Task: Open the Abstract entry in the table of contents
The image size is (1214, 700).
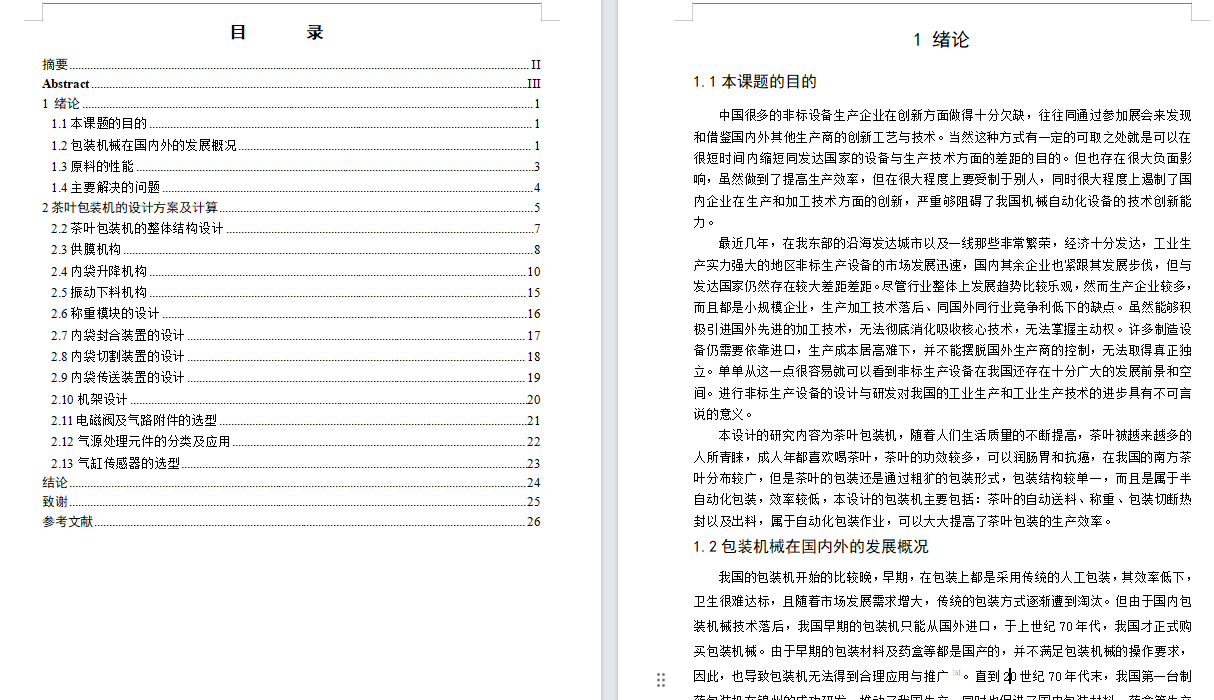Action: (291, 84)
